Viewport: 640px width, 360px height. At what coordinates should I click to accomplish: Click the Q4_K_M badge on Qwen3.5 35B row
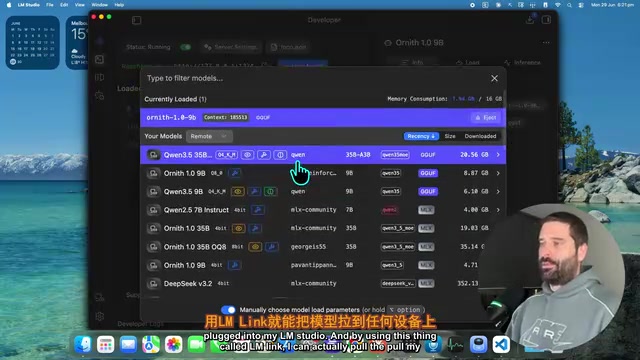click(x=227, y=155)
